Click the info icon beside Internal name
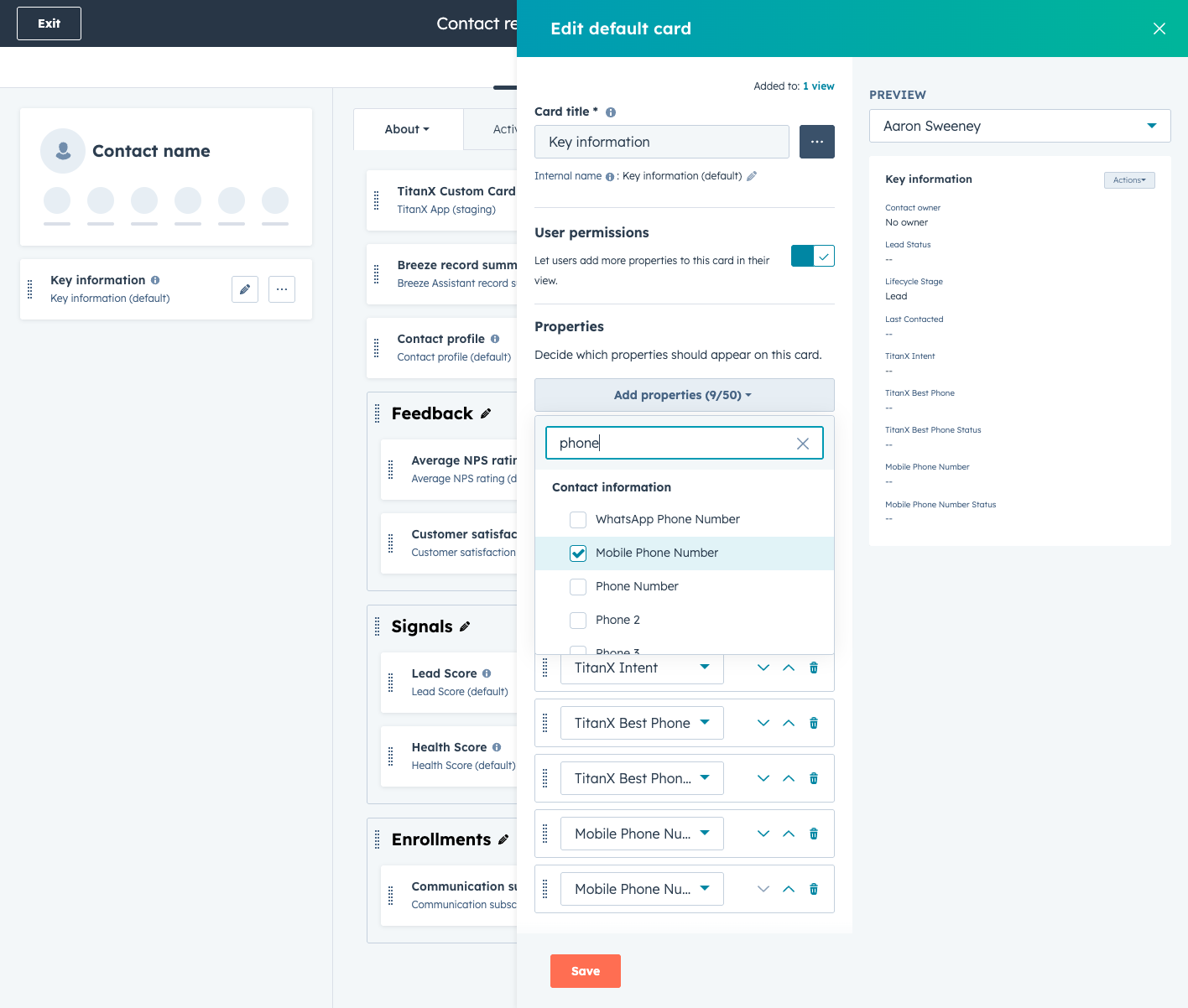 click(x=610, y=177)
